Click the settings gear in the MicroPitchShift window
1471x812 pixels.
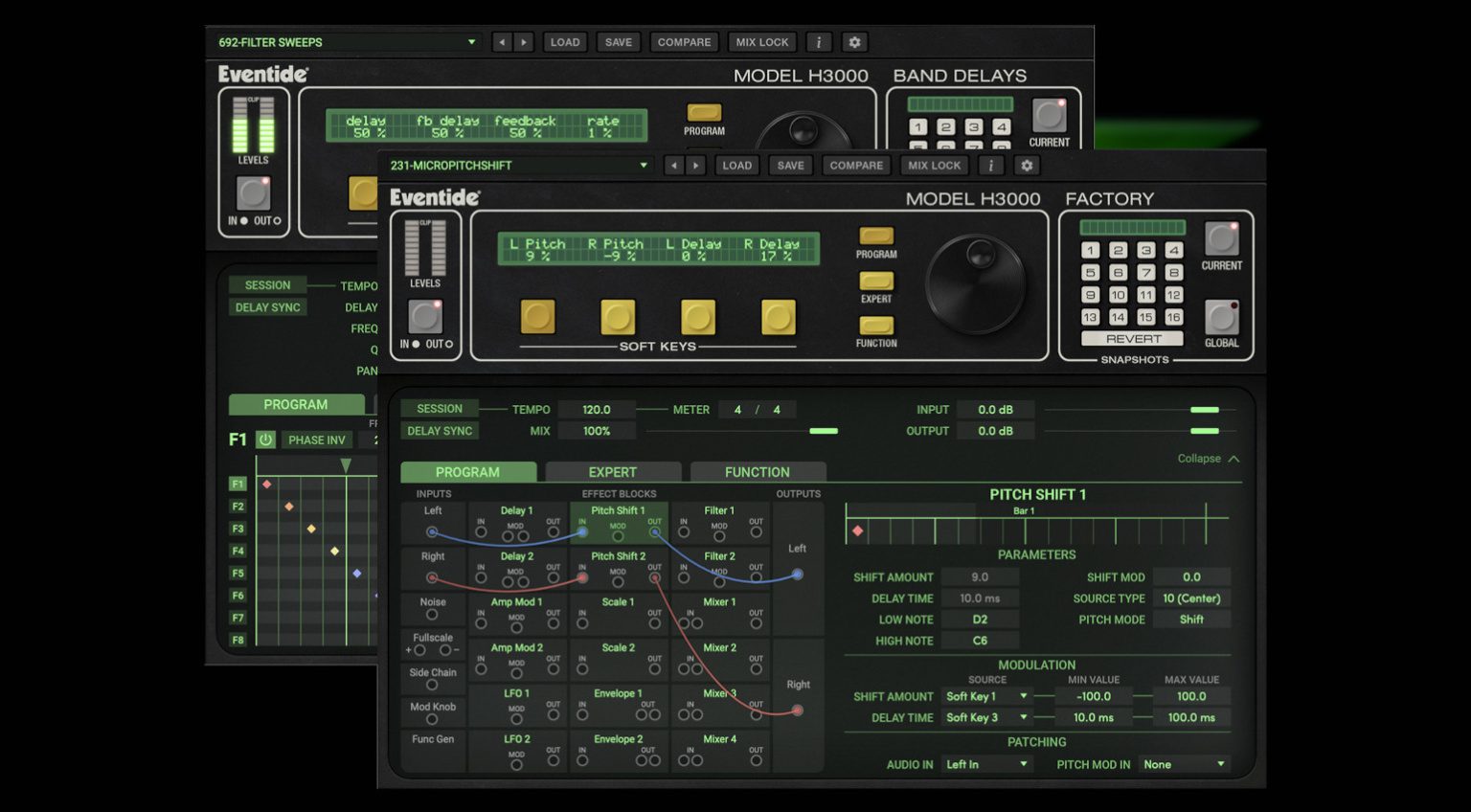(x=1027, y=166)
